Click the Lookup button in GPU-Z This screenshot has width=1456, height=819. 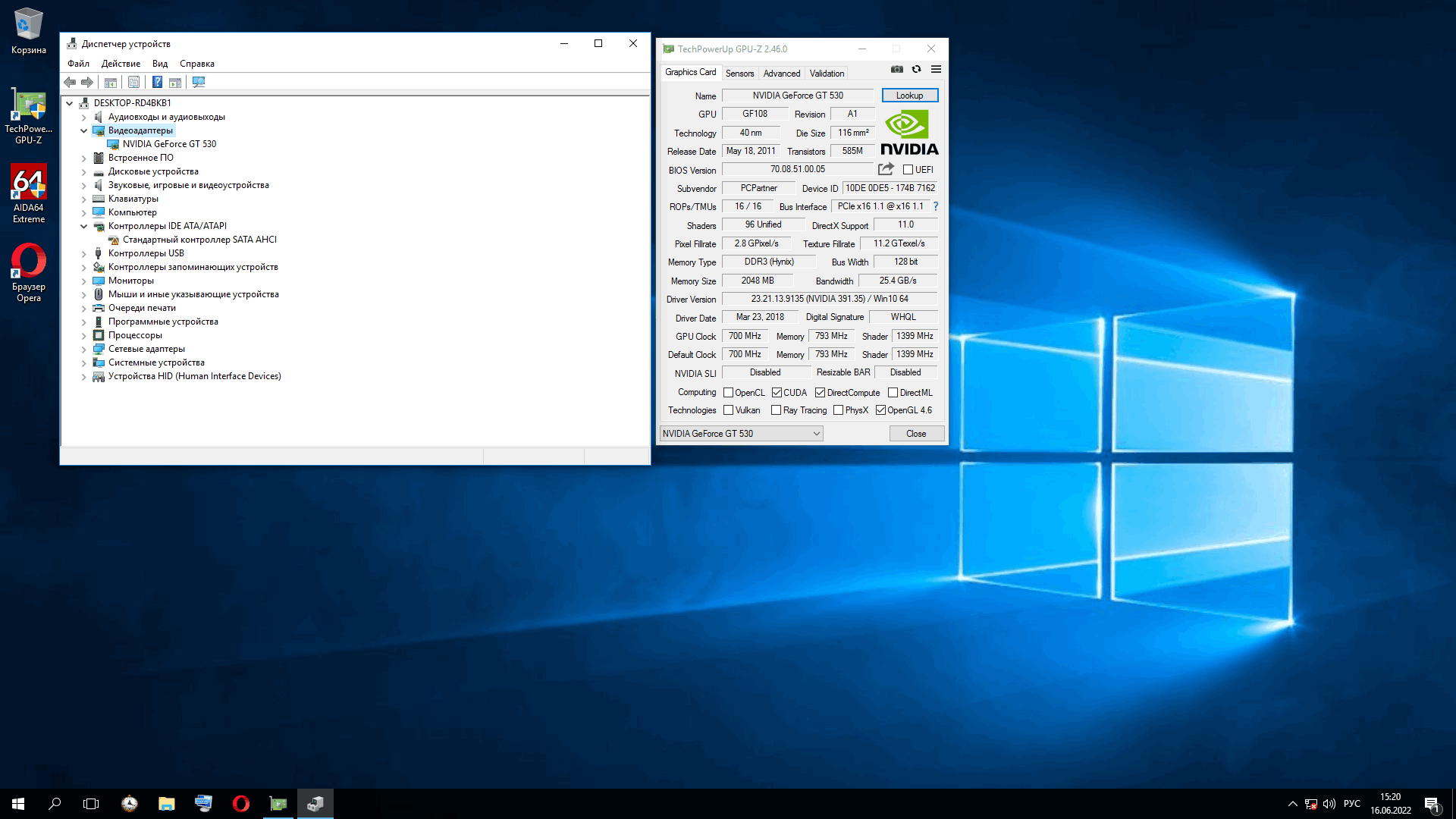click(x=910, y=96)
